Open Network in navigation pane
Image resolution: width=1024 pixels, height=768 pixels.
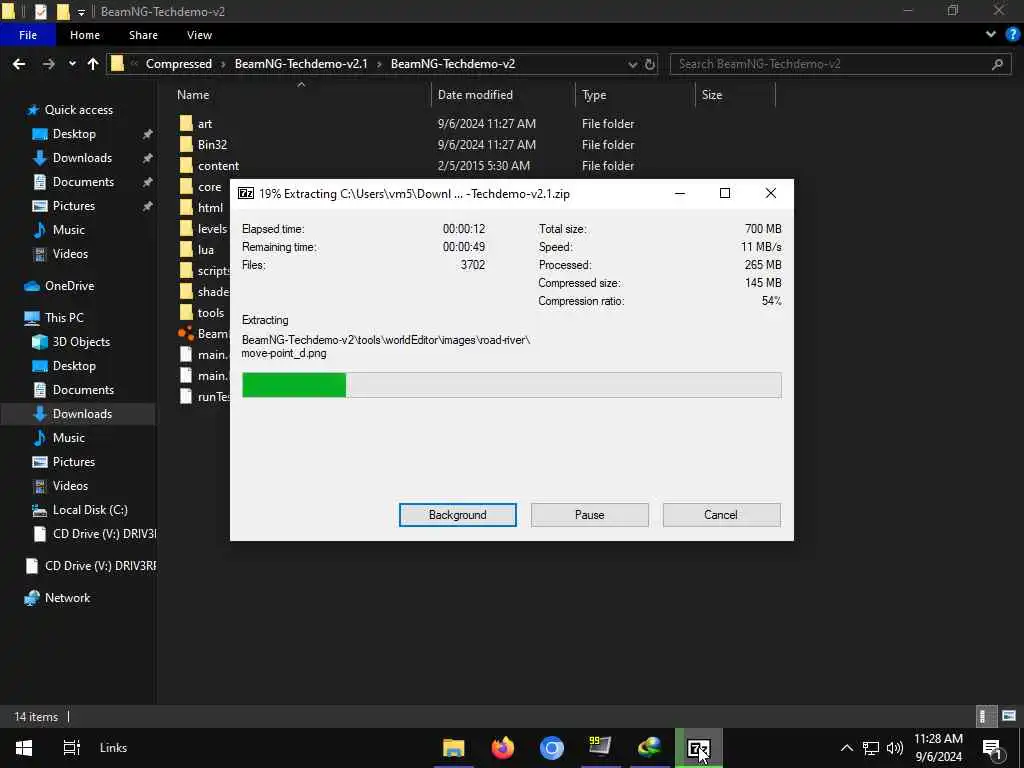[67, 598]
